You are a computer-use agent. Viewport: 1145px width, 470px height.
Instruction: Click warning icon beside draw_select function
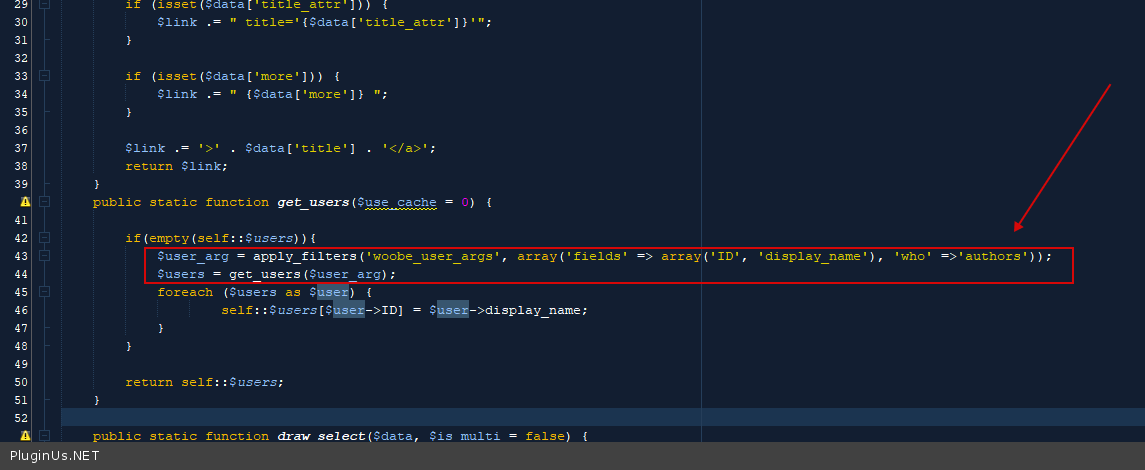tap(25, 436)
